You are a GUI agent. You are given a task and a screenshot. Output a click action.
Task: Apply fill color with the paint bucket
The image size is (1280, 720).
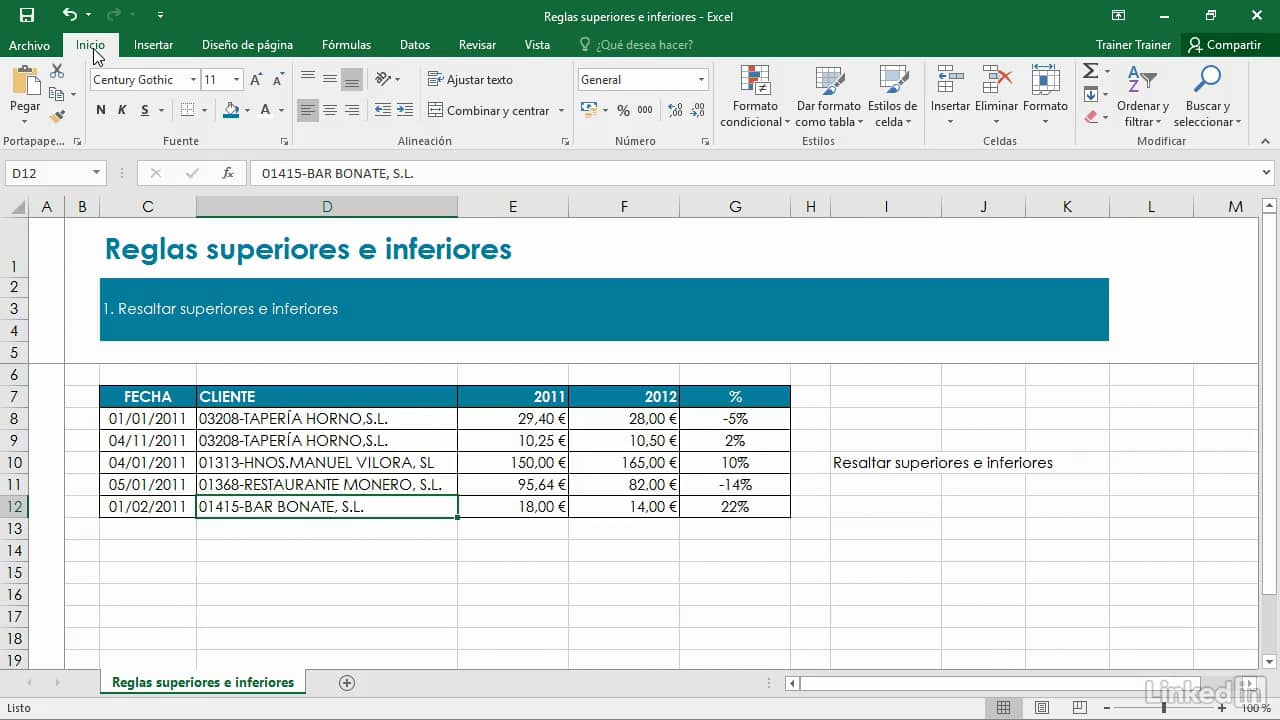click(x=231, y=110)
